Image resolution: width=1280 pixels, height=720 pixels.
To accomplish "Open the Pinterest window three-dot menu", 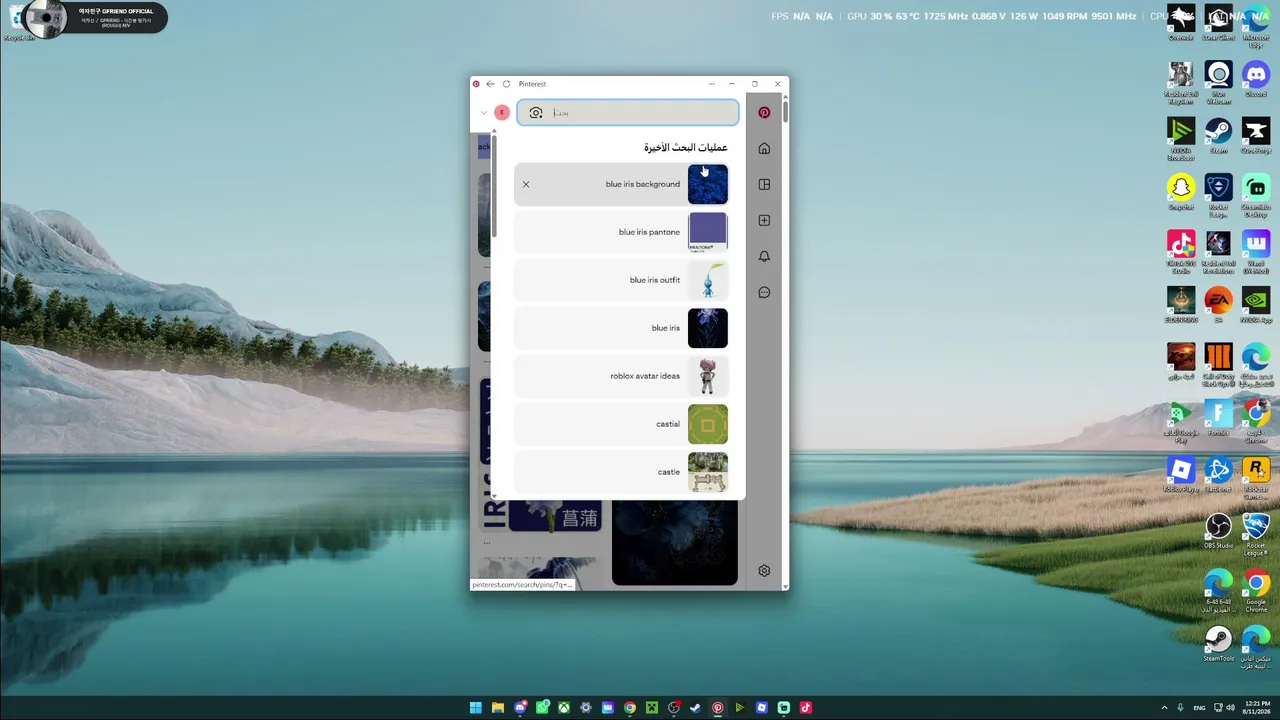I will [711, 84].
